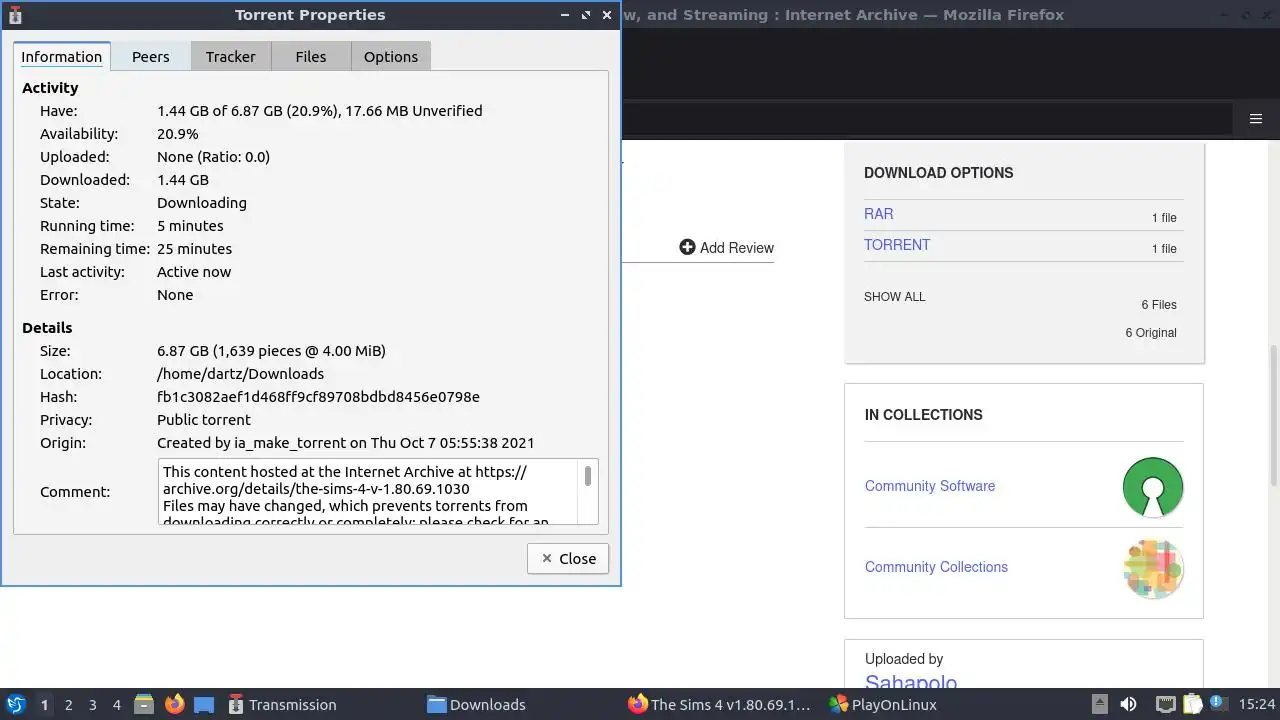Click the Comment box scrollbar handle
Image resolution: width=1280 pixels, height=720 pixels.
tap(588, 476)
